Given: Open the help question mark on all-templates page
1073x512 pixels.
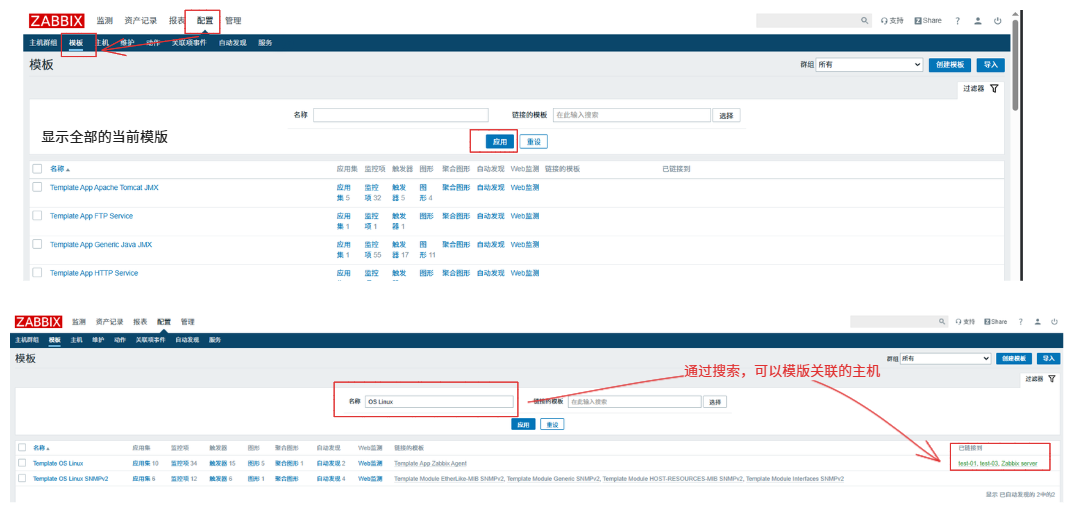Looking at the screenshot, I should 957,21.
